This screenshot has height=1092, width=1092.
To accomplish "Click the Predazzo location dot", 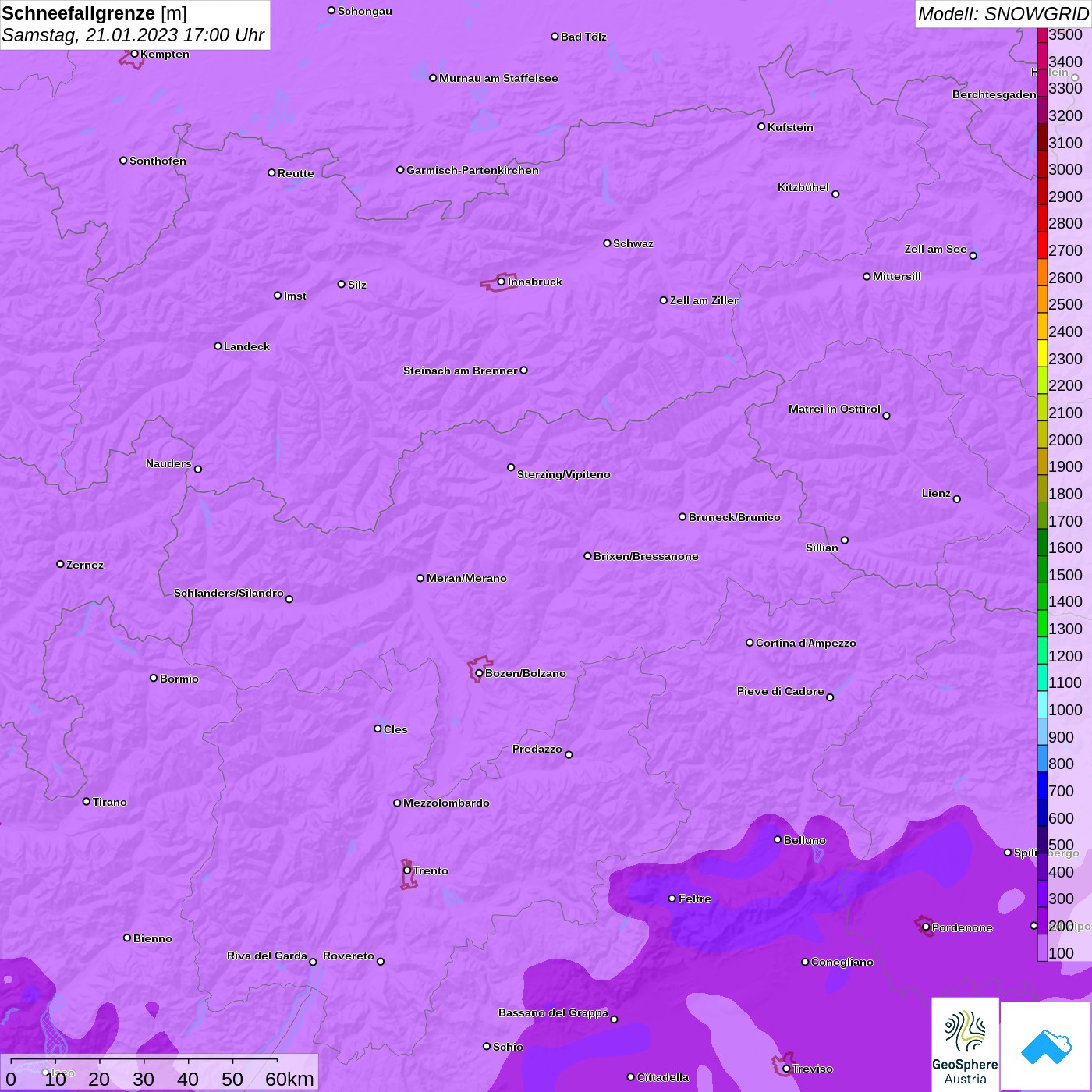I will [569, 754].
